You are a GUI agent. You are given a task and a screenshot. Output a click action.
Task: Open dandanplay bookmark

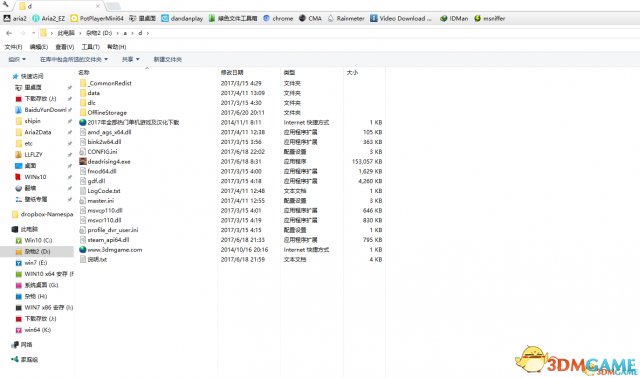[182, 18]
